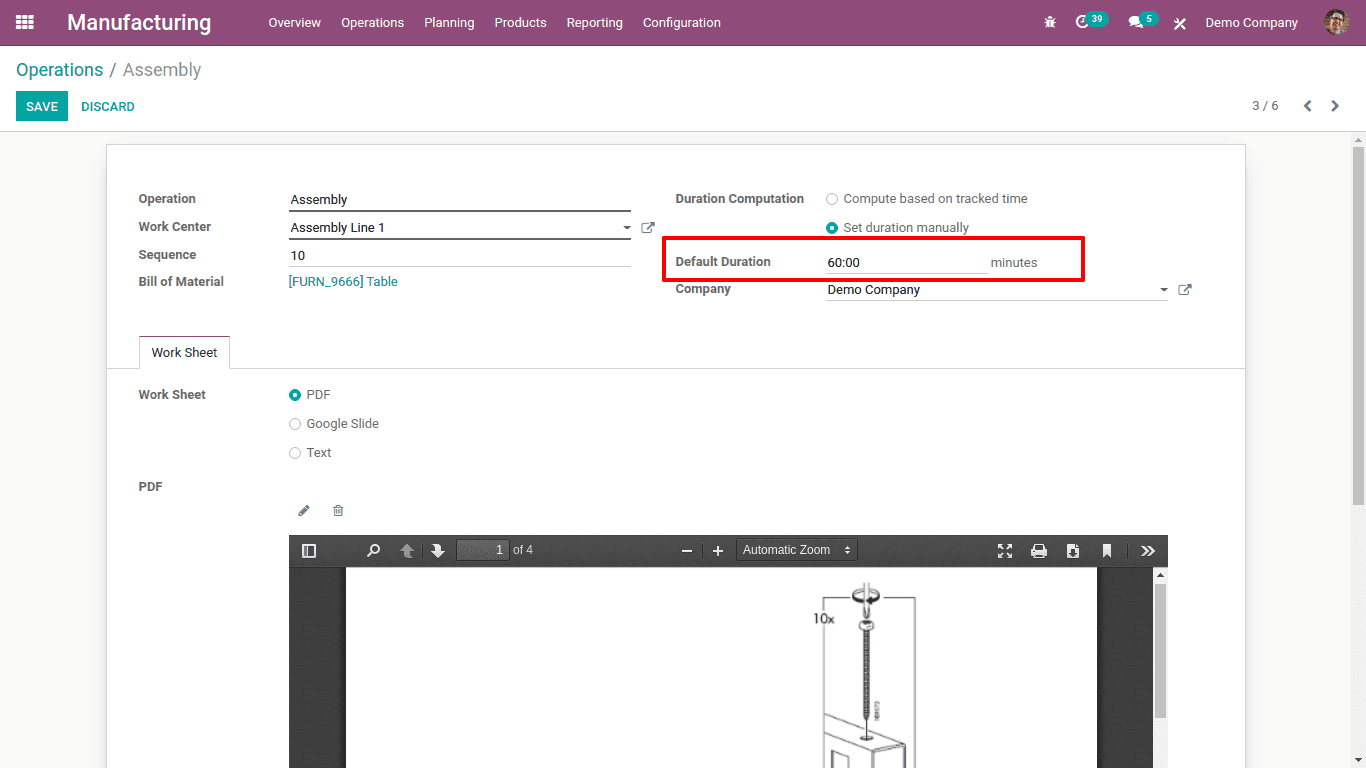The width and height of the screenshot is (1366, 768).
Task: Open the Demo Company switcher
Action: click(1251, 22)
